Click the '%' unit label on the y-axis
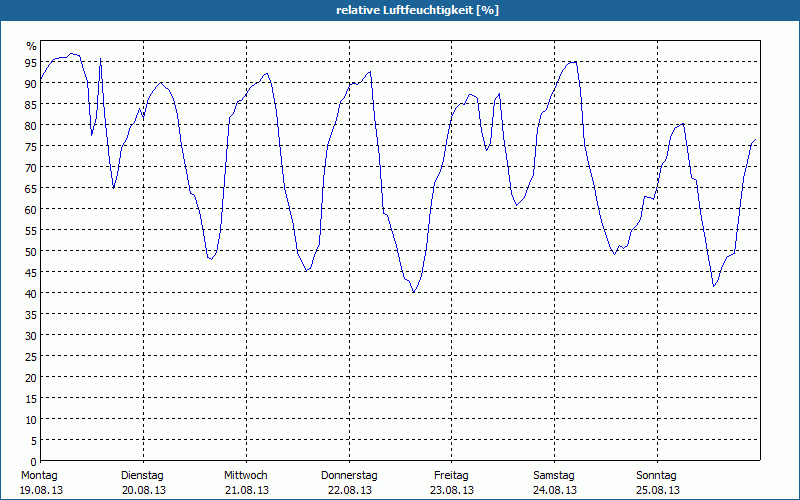 pos(32,46)
